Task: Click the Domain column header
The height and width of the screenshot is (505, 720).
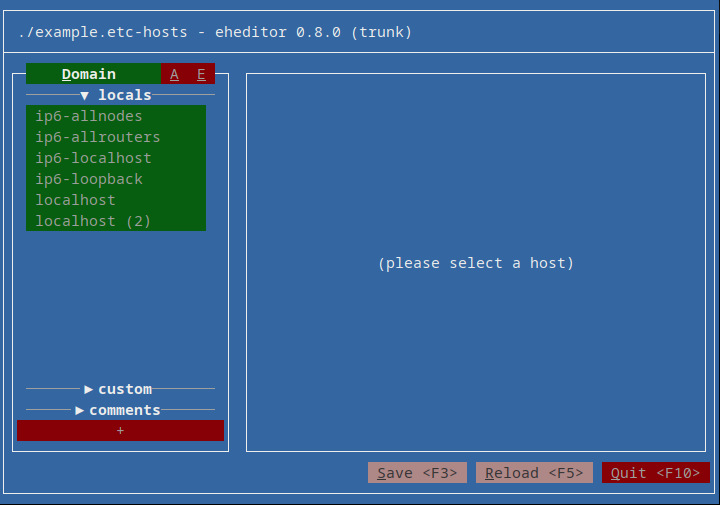Action: pos(93,74)
